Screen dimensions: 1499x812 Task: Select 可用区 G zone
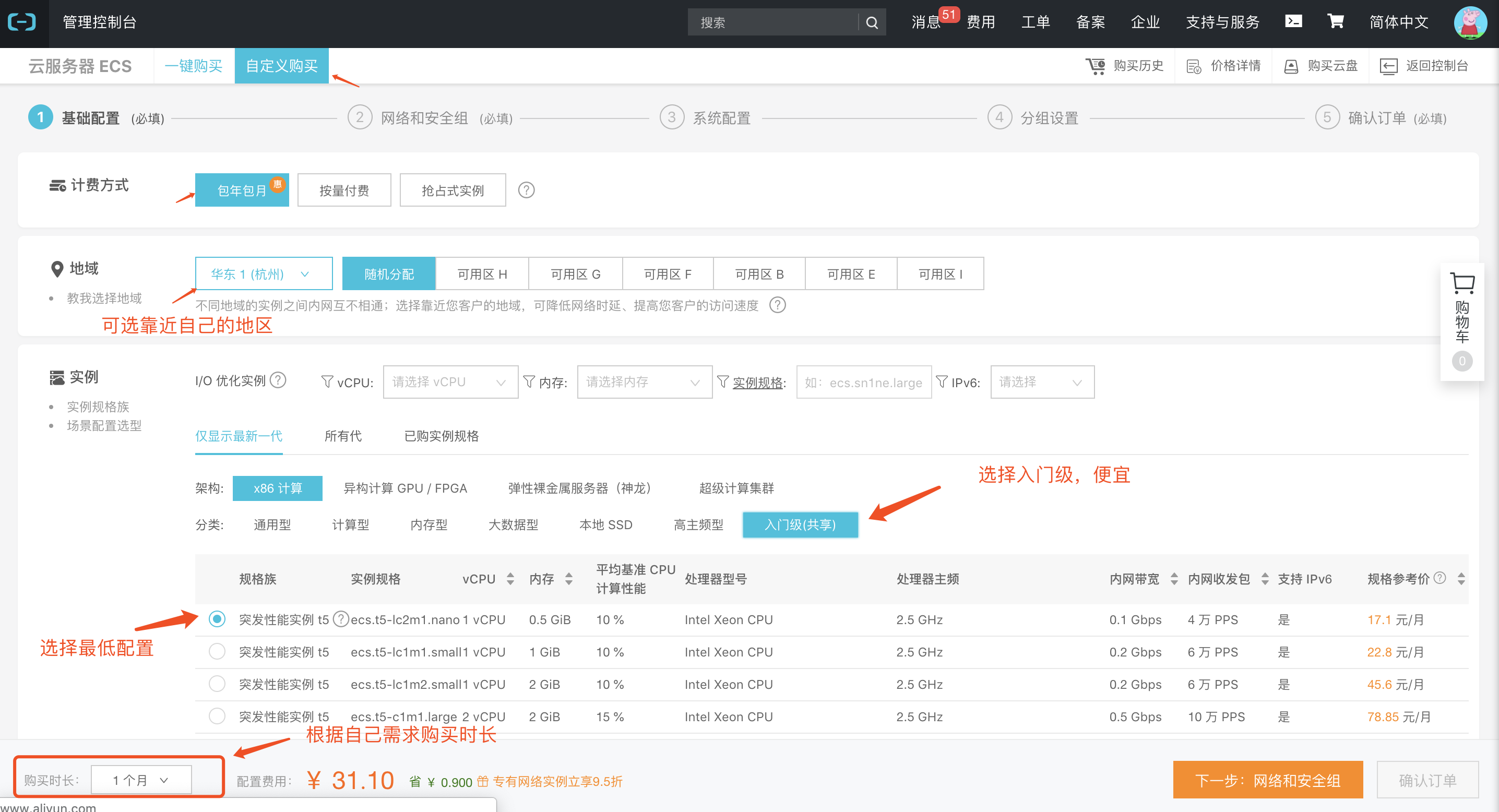click(575, 273)
